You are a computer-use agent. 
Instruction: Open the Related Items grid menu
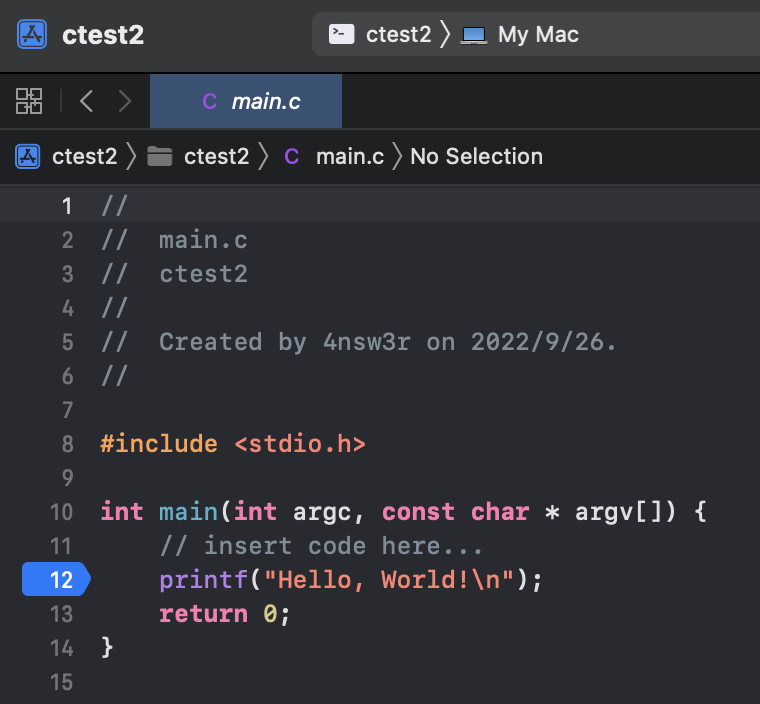(x=29, y=101)
